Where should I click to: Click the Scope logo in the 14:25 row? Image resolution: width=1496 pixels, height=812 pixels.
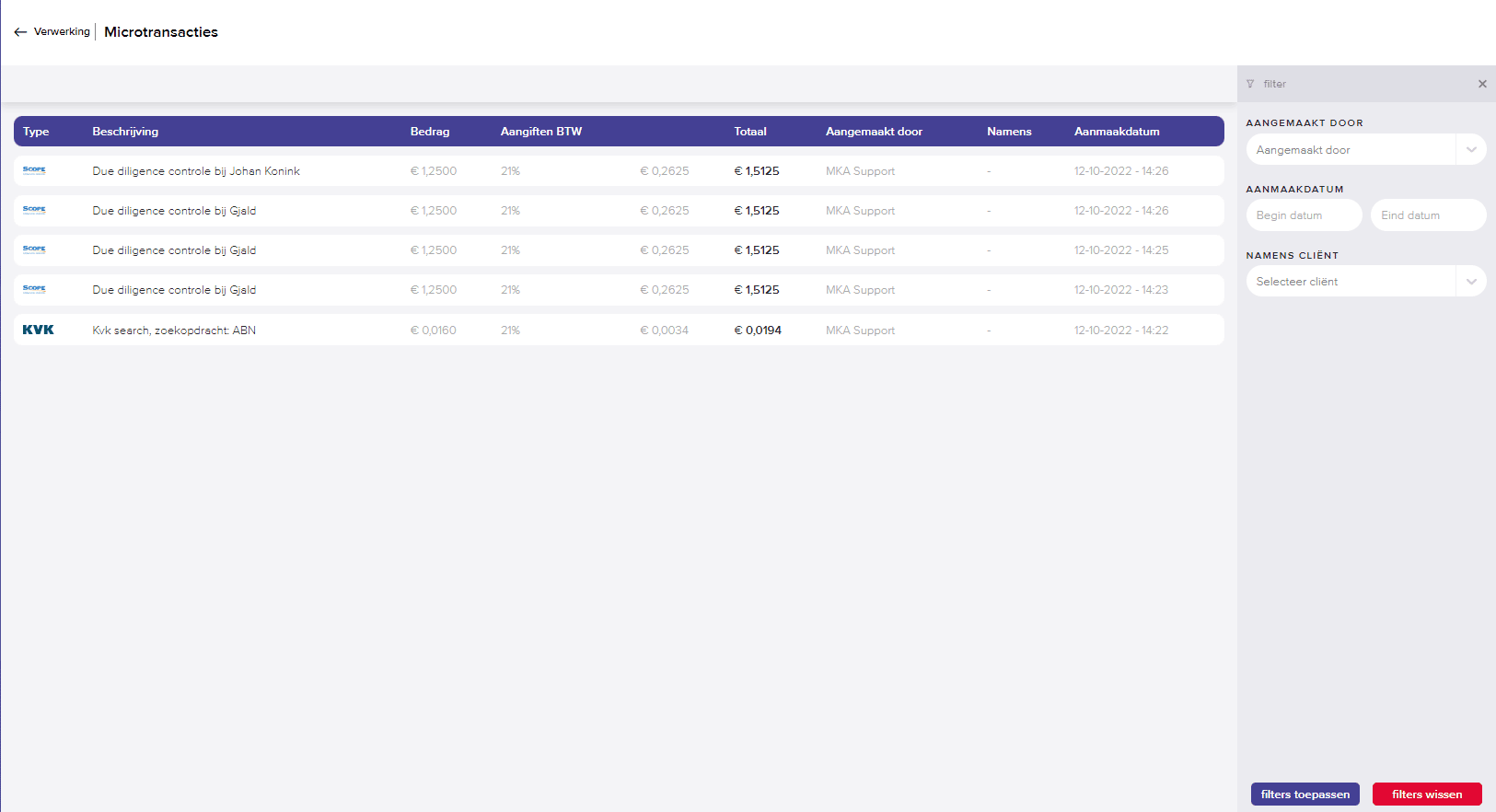34,249
